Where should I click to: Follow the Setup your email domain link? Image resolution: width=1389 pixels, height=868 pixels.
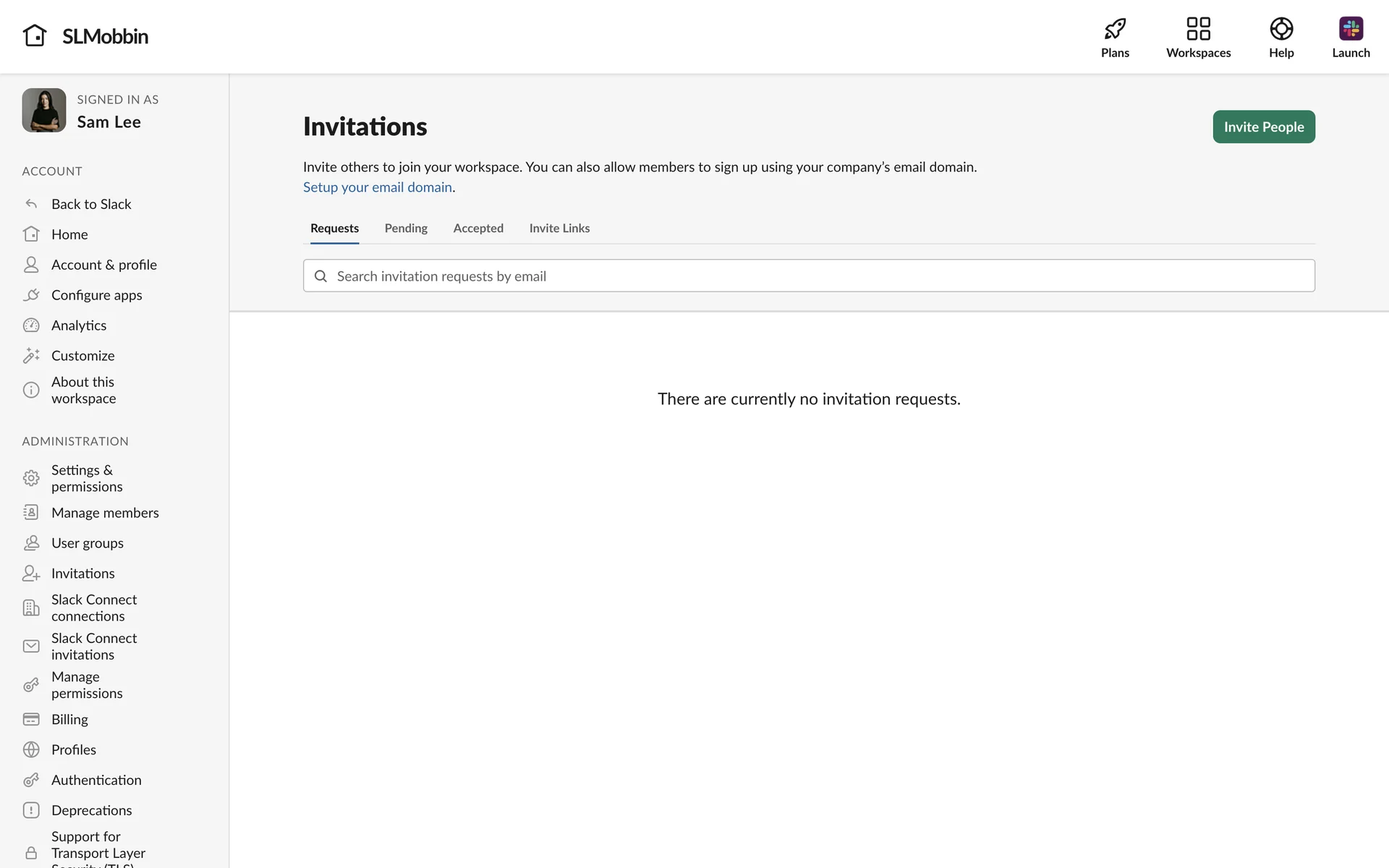point(377,187)
